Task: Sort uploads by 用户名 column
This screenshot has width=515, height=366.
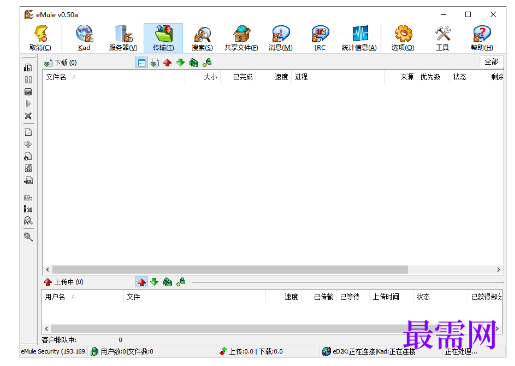Action: click(83, 297)
